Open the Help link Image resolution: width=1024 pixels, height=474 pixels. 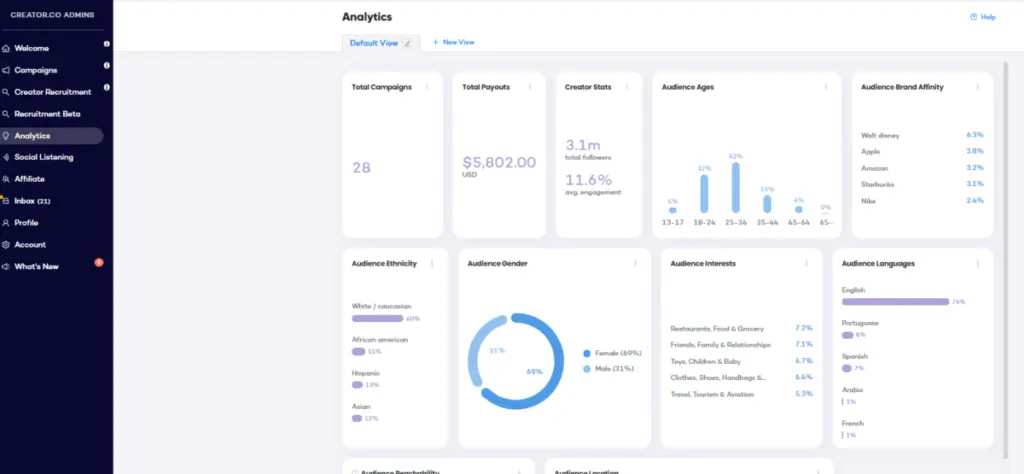tap(982, 17)
